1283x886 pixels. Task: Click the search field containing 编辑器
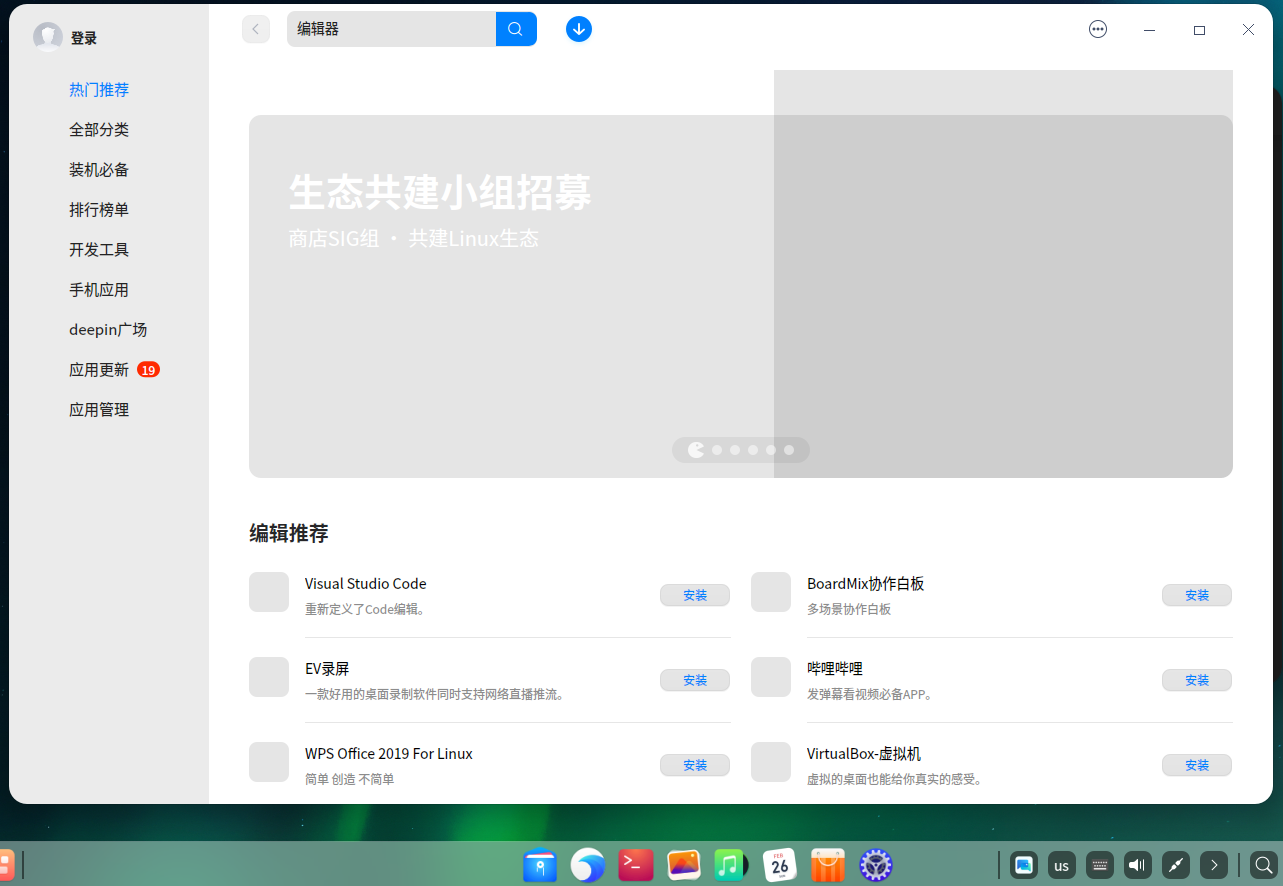[390, 29]
